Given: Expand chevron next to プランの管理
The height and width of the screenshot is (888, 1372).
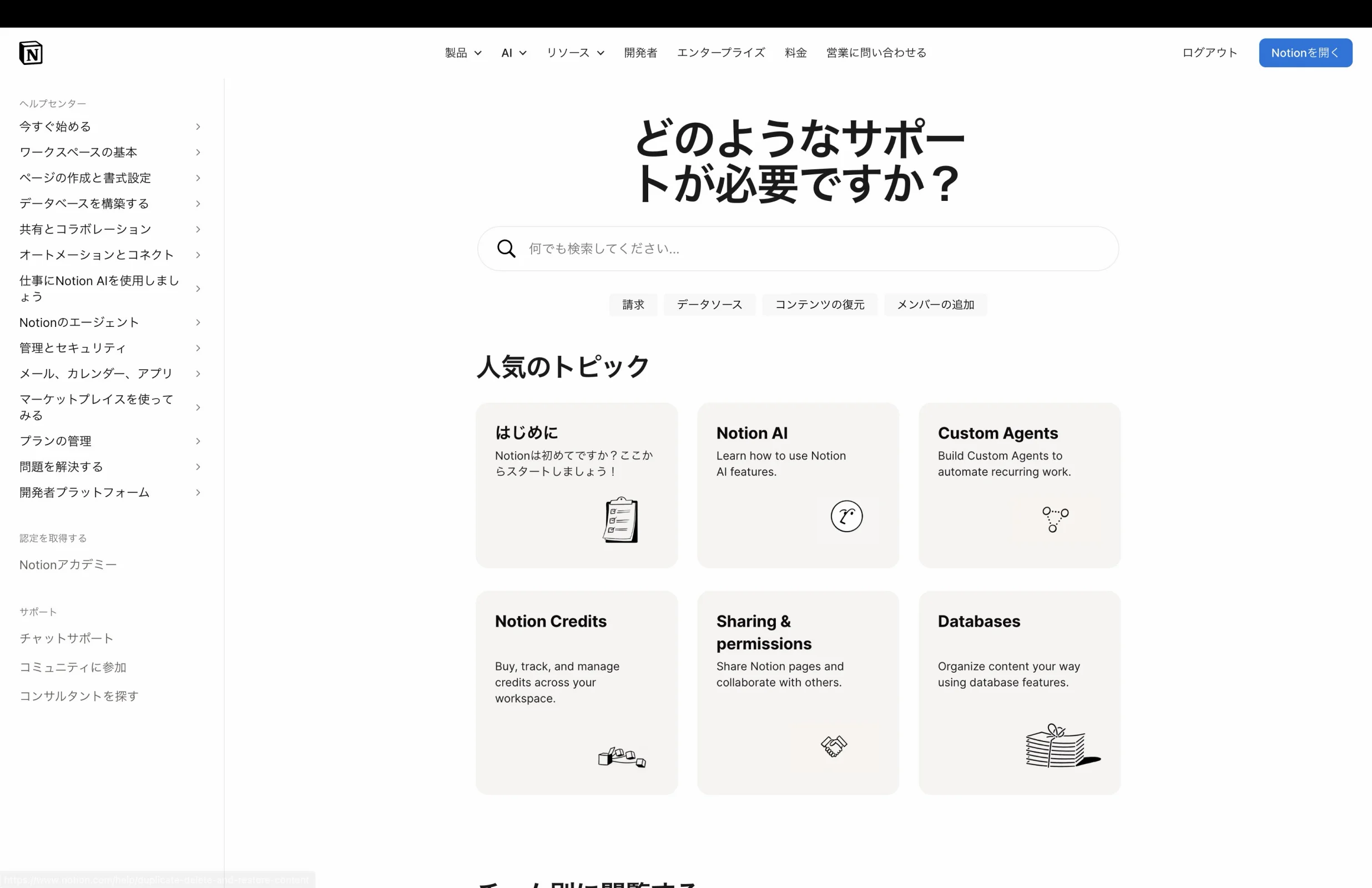Looking at the screenshot, I should (x=198, y=441).
